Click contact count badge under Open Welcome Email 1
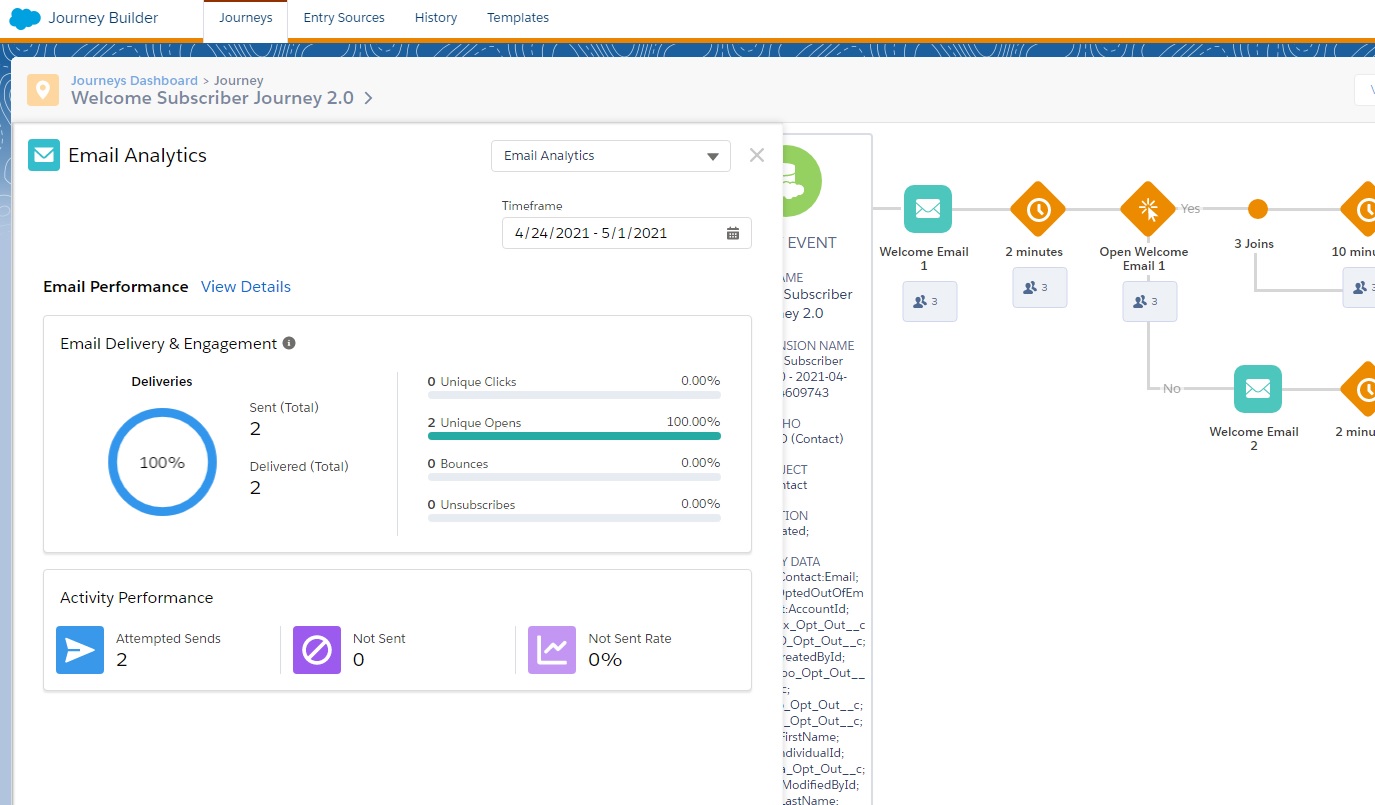The height and width of the screenshot is (805, 1375). (1150, 301)
